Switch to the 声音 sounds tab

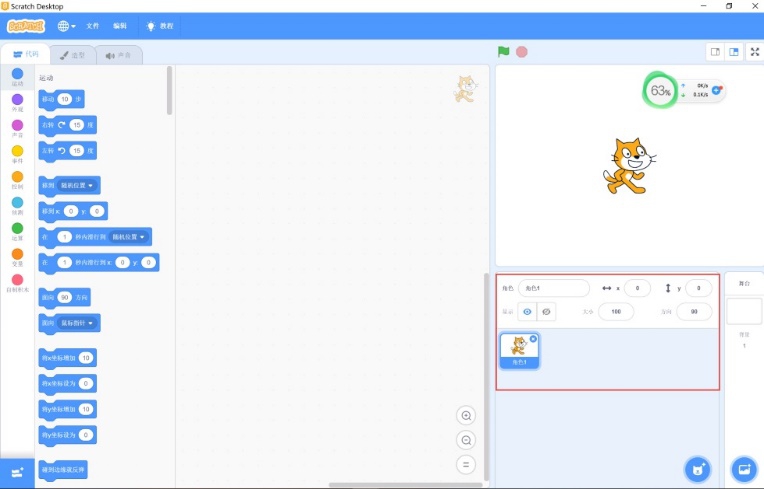pos(118,55)
